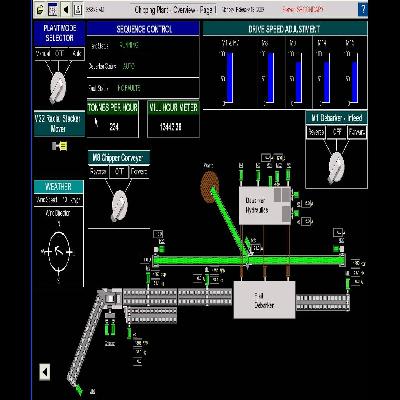Select the gray chain conveyor right of Flail Debarker
Screen dimensions: 400x400
(x=323, y=302)
